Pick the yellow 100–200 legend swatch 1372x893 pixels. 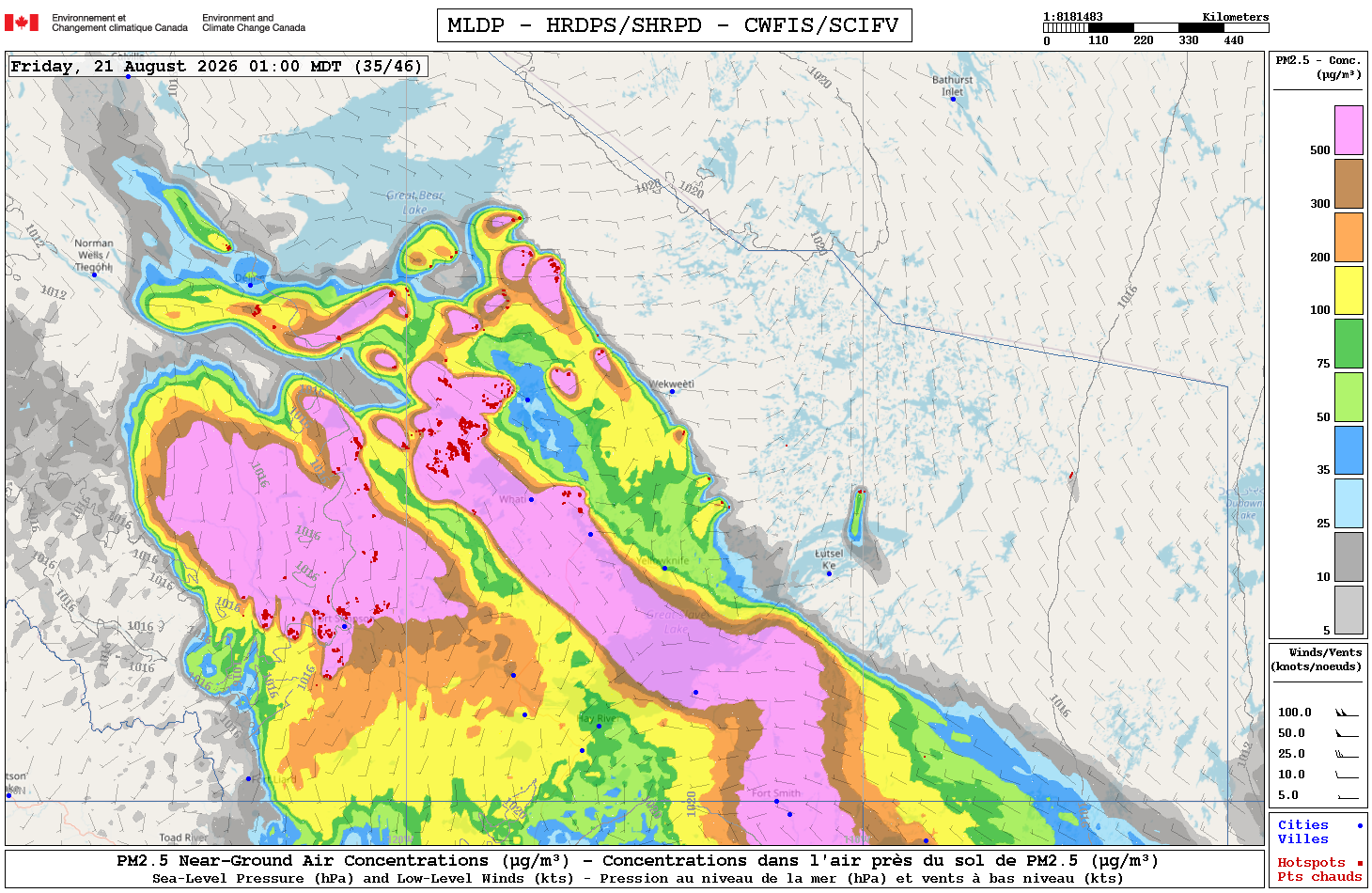(1349, 290)
